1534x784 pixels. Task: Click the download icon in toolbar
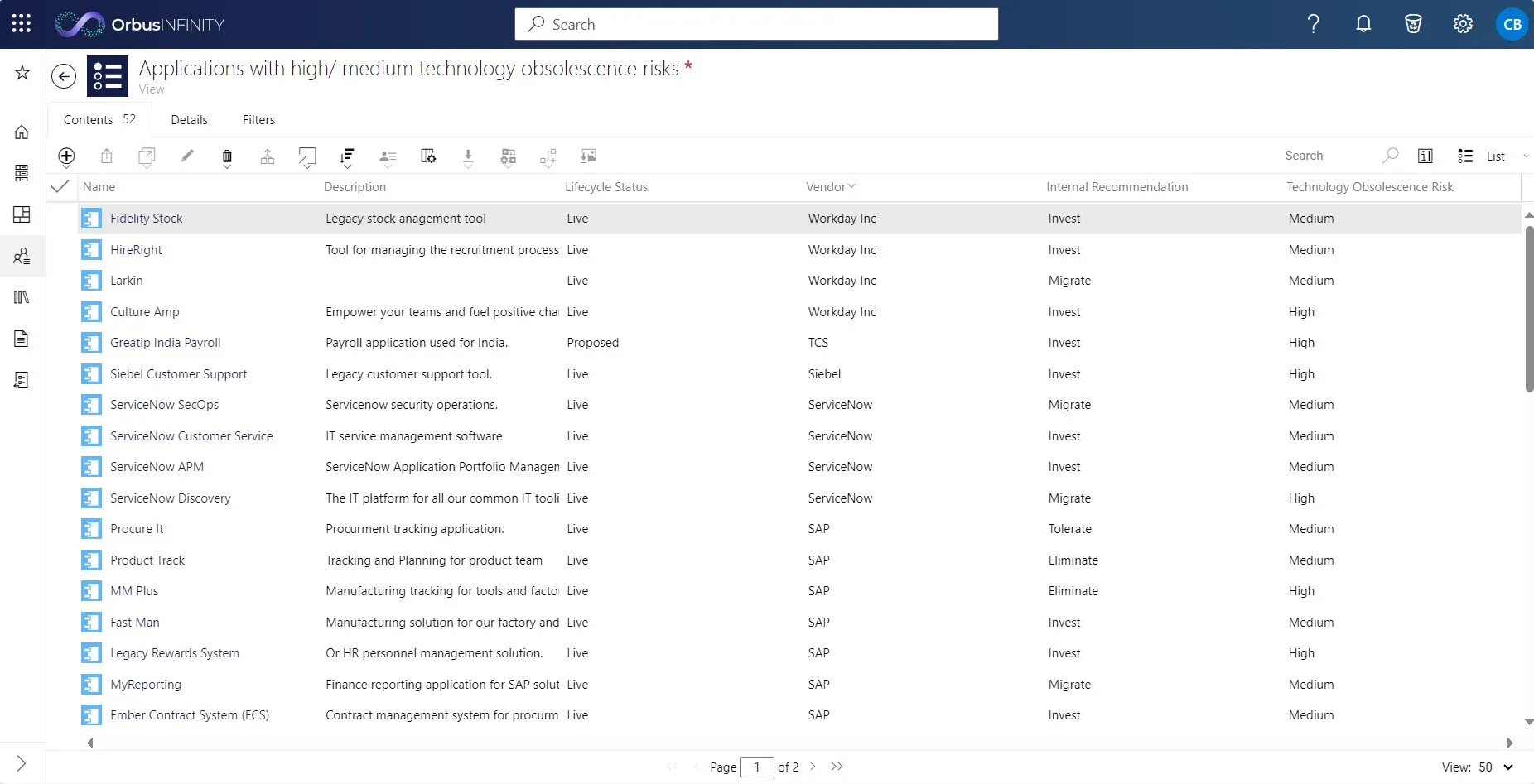468,156
